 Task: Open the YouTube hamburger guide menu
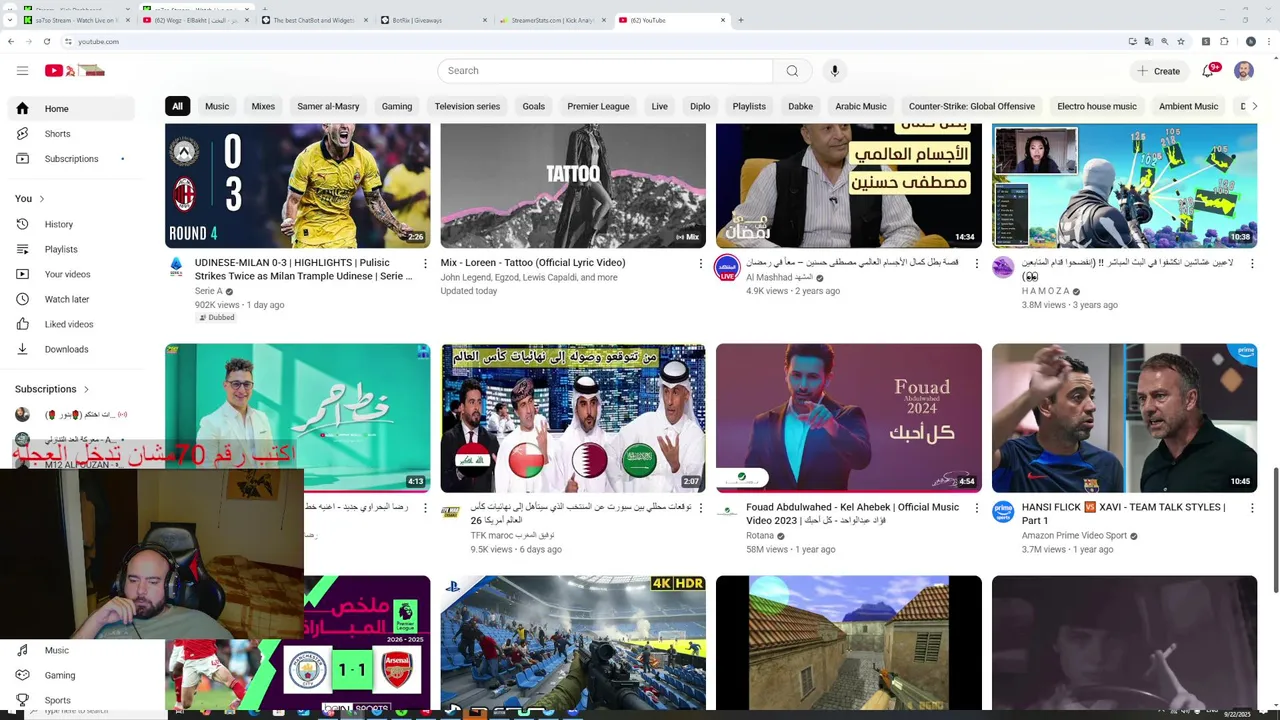click(x=22, y=70)
